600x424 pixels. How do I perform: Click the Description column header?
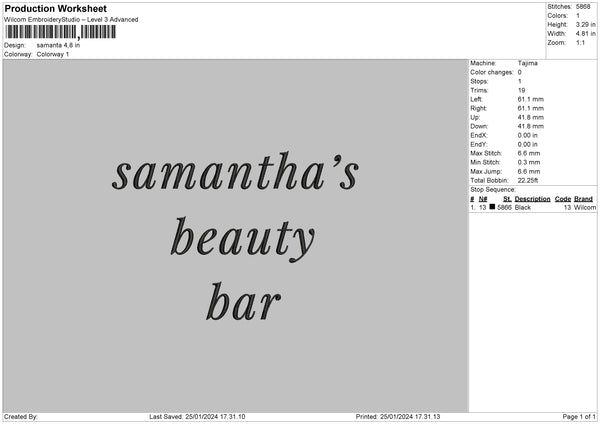pos(532,199)
